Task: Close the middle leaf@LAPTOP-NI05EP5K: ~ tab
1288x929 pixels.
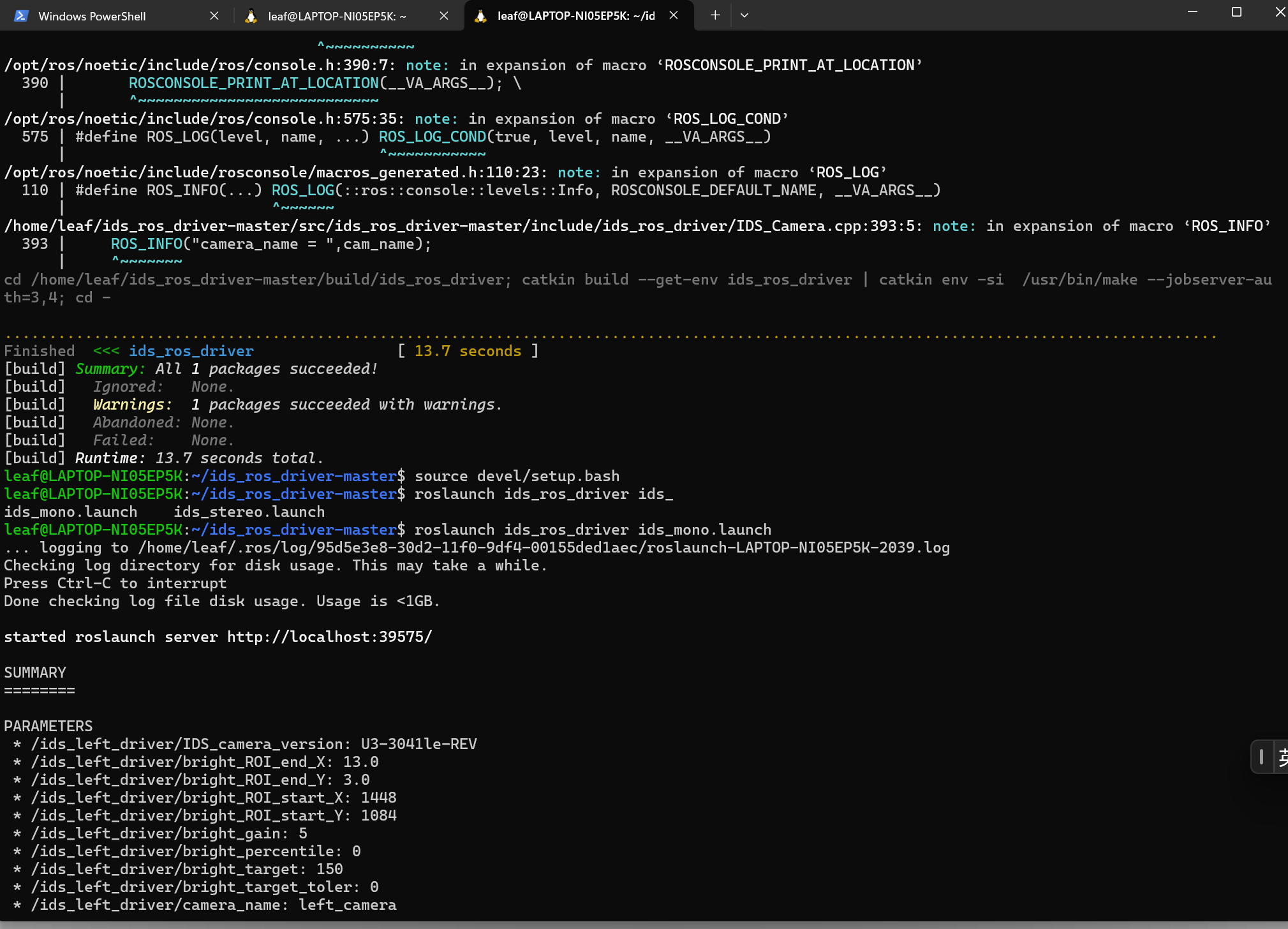Action: [444, 16]
